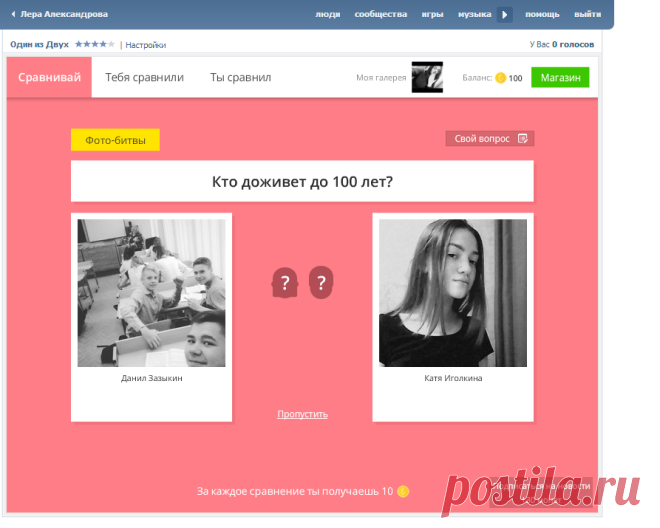660x528 pixels.
Task: Skip the comparison via Пропустить link
Action: [x=302, y=414]
